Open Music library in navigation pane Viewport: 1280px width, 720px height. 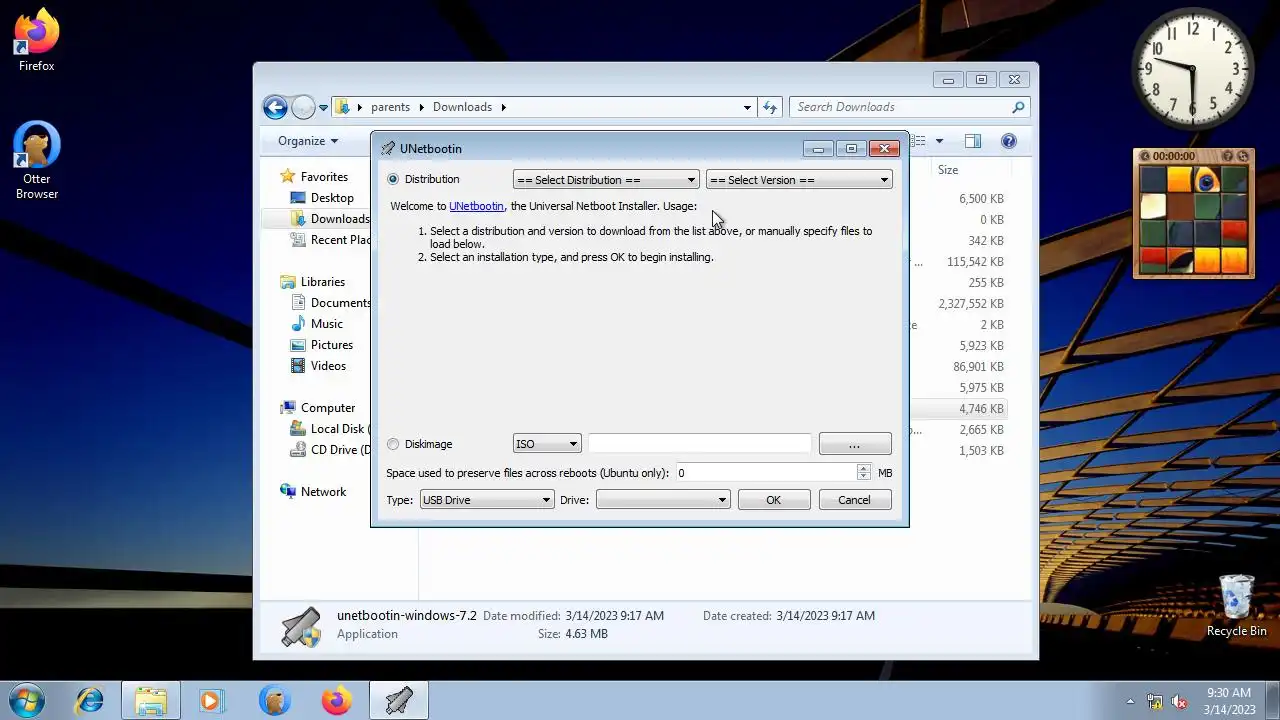[326, 324]
